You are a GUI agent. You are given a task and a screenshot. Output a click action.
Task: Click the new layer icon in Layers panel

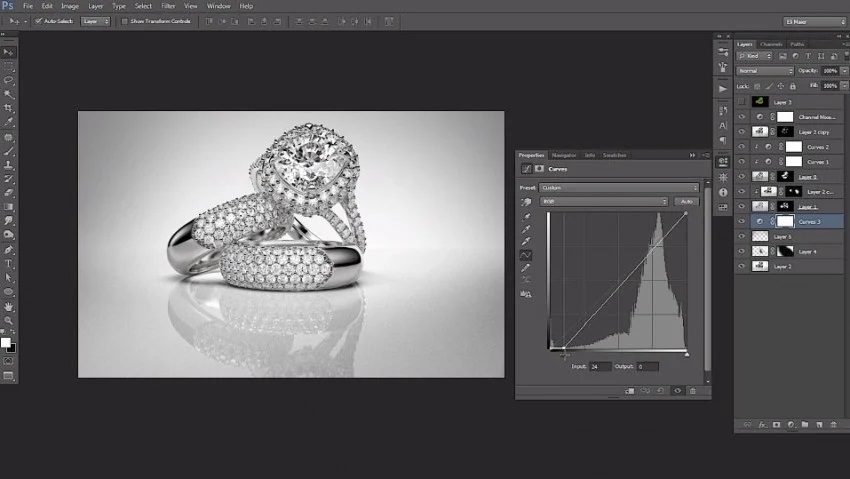coord(819,425)
